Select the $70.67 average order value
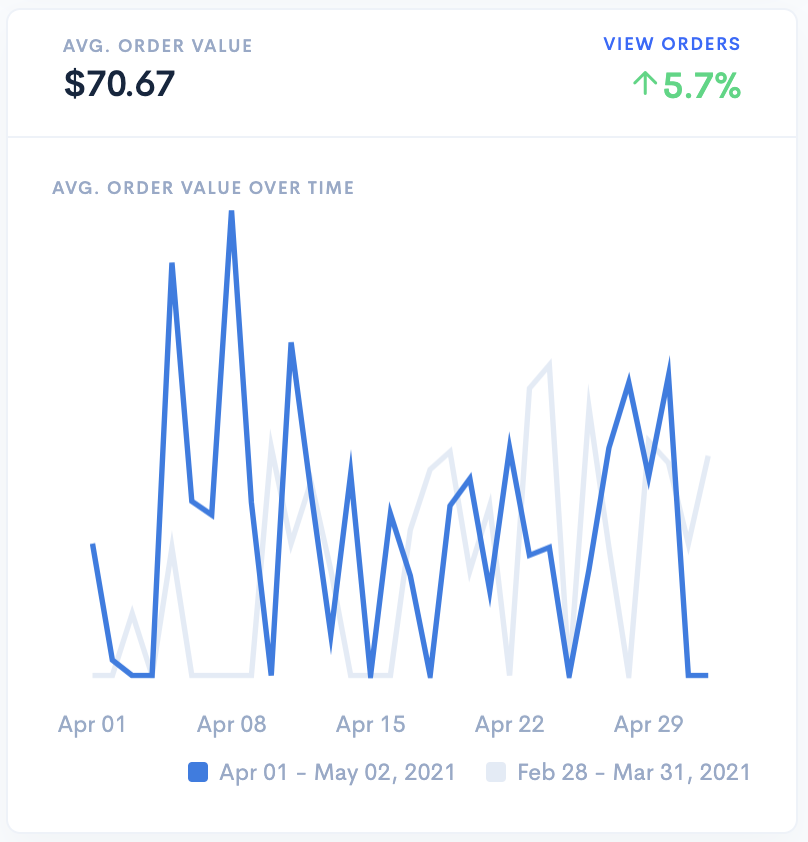 tap(119, 83)
